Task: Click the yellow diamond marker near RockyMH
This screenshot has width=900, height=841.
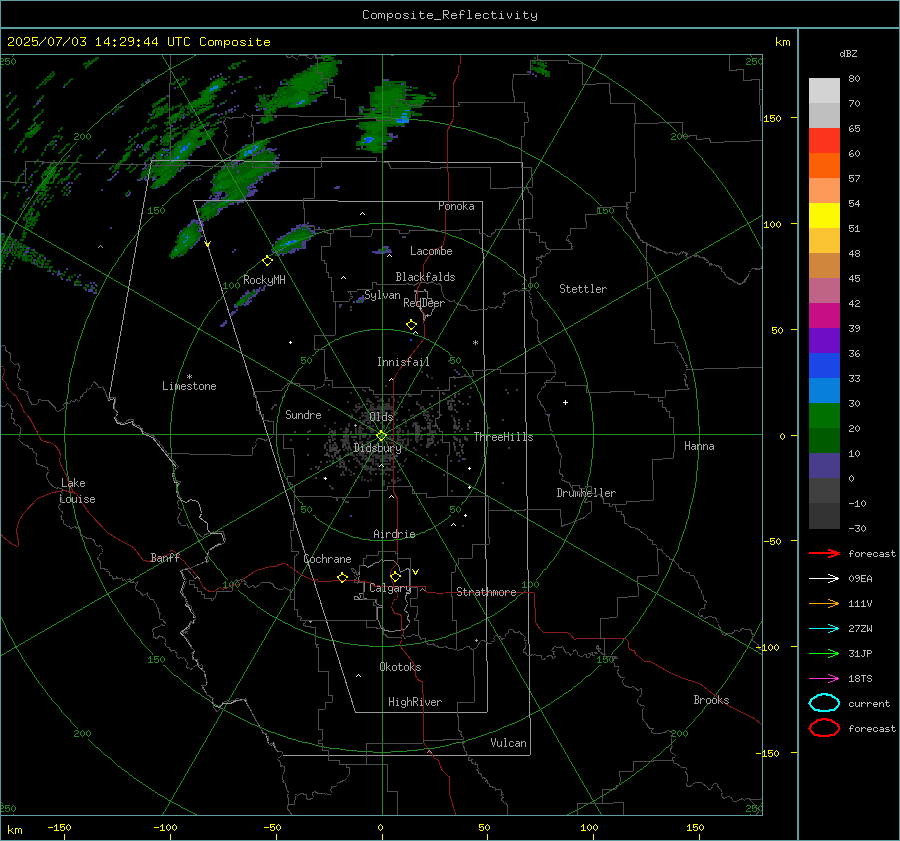Action: coord(267,261)
